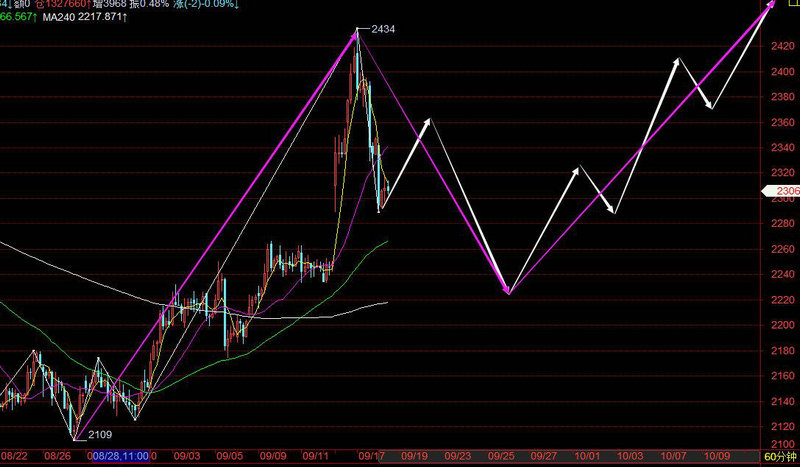Click the current price tag 2306

pos(787,192)
